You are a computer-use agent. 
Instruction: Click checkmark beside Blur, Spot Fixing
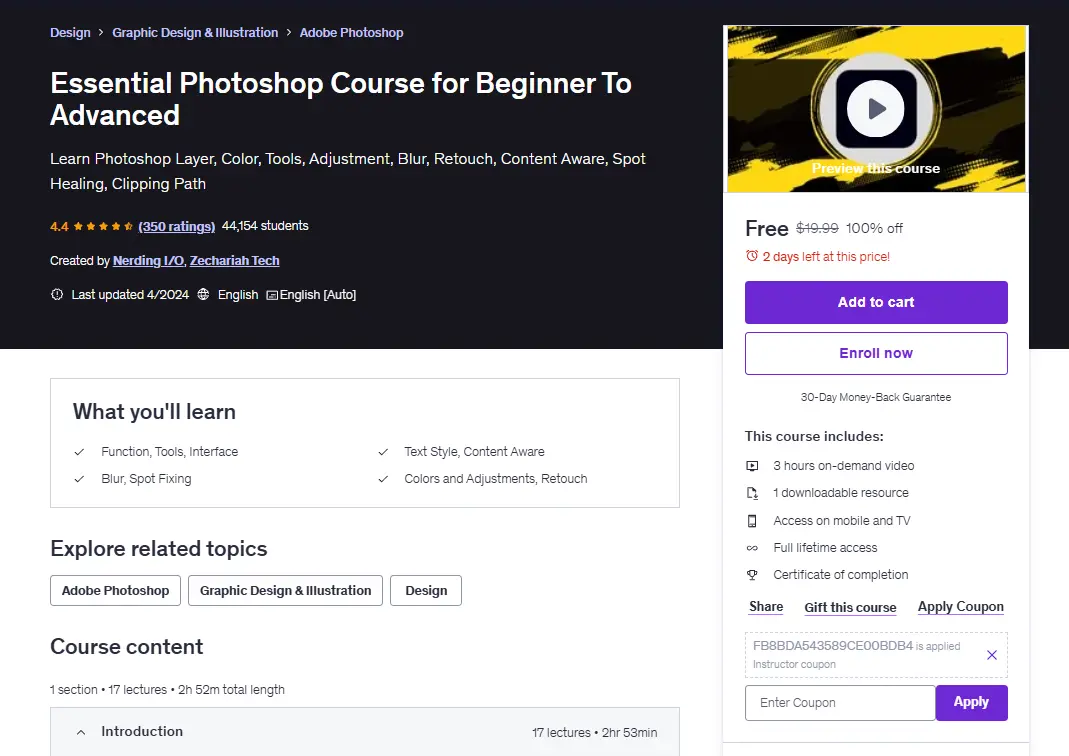(x=79, y=479)
